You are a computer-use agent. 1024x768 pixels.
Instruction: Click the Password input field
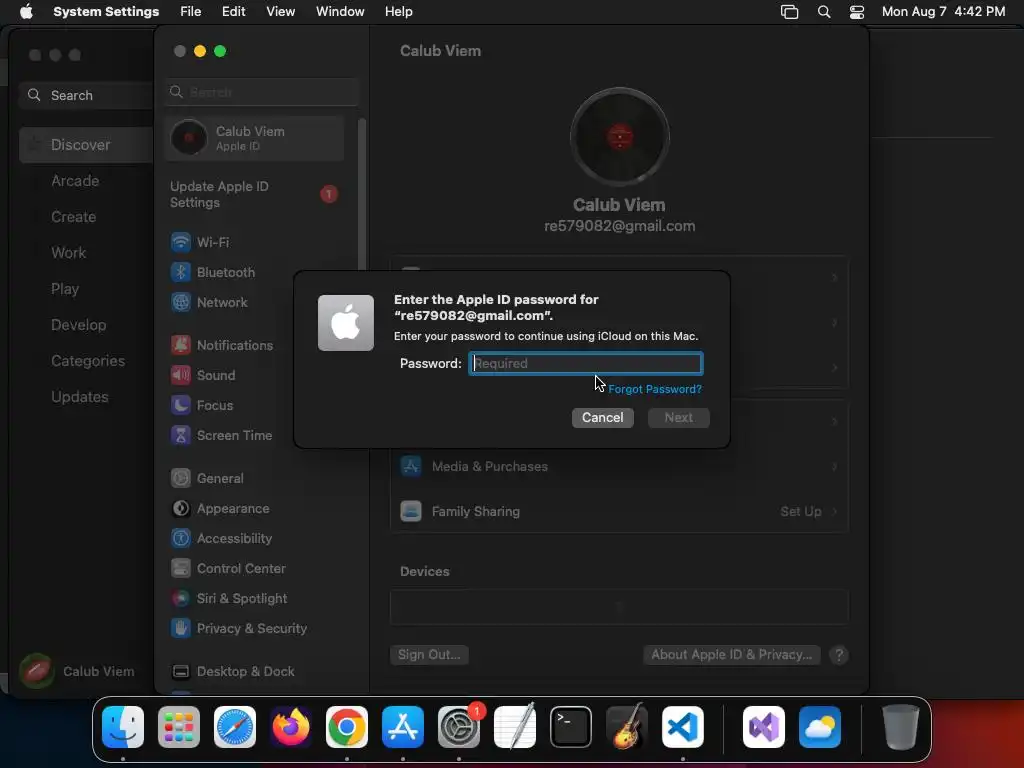coord(586,363)
